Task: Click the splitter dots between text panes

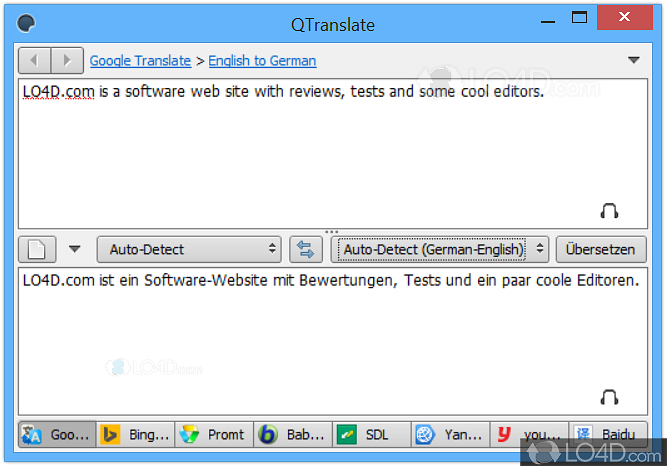Action: [331, 232]
